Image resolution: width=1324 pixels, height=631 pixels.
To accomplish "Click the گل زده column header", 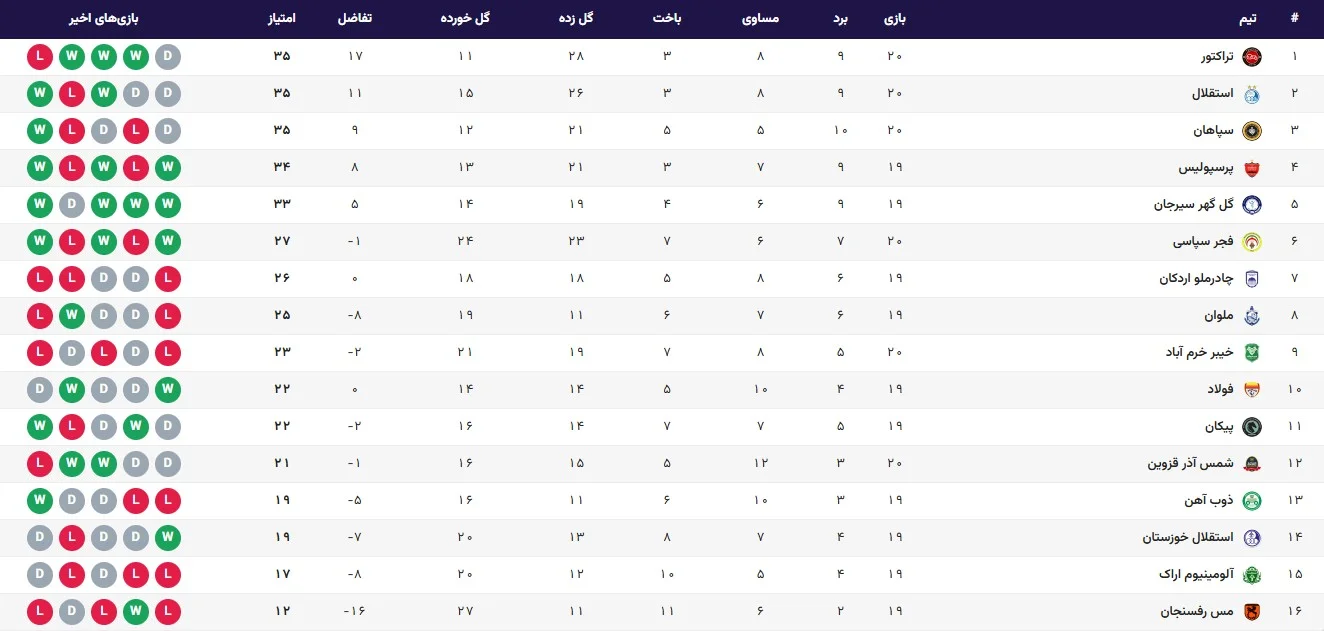I will point(575,19).
